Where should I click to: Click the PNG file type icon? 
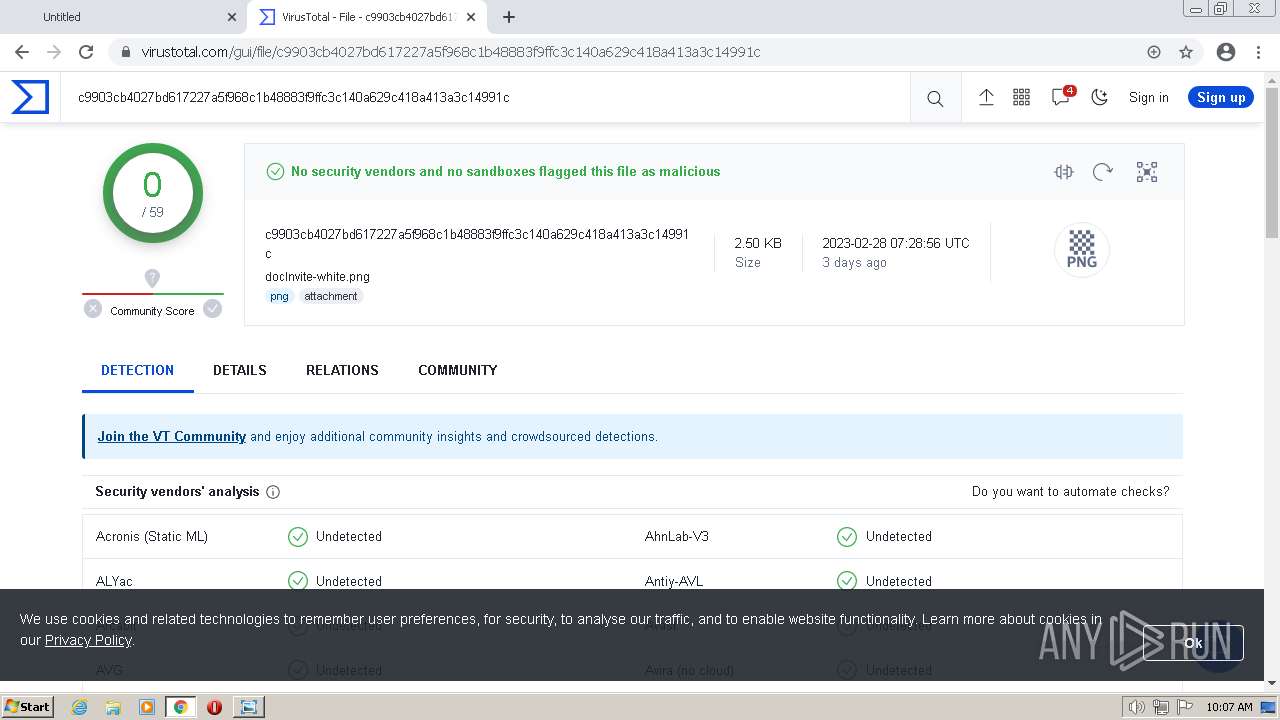coord(1082,249)
